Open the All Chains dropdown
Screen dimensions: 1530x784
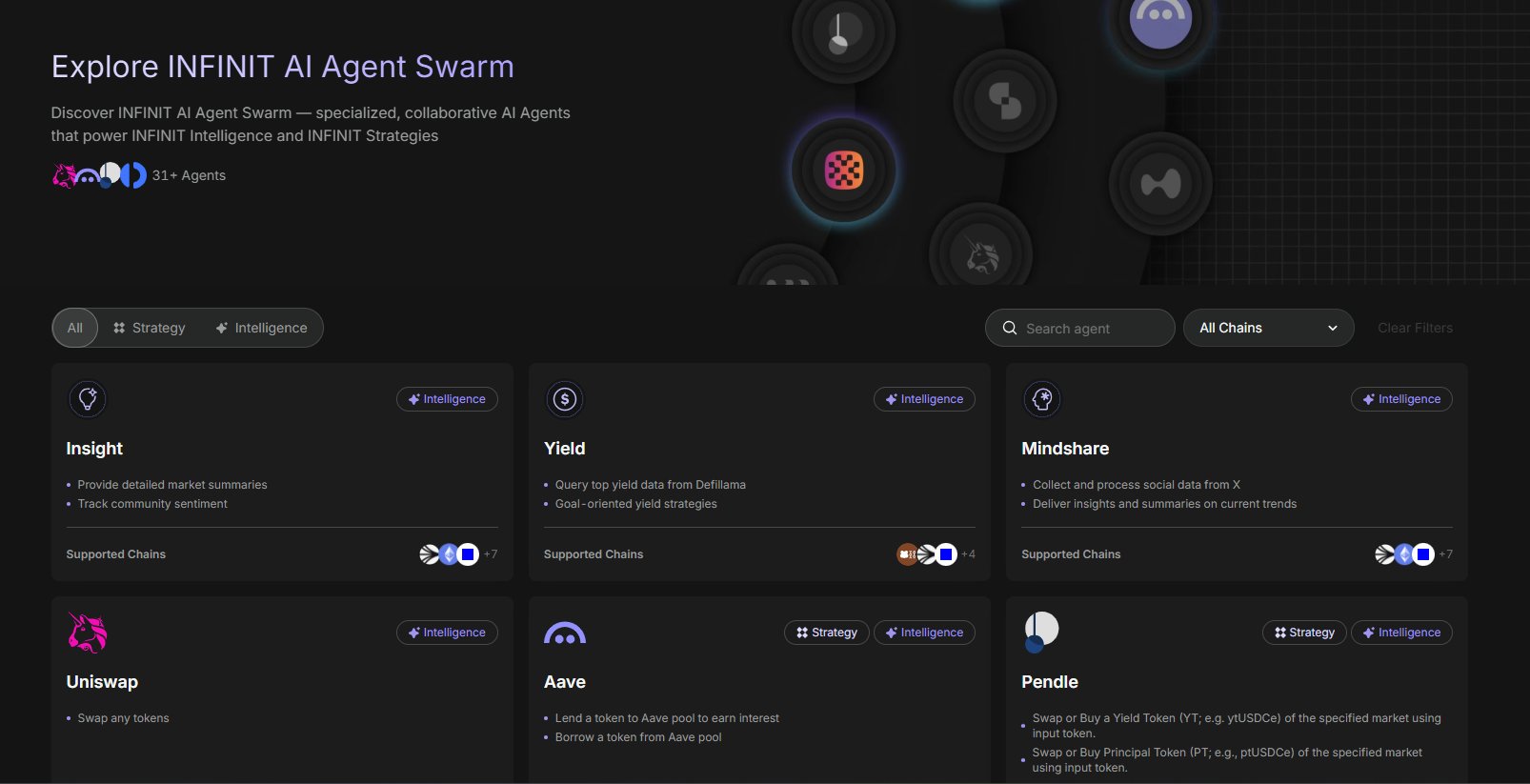coord(1268,328)
